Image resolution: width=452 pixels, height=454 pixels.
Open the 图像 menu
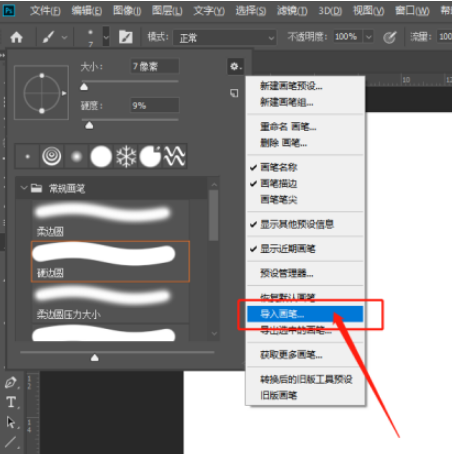(127, 11)
